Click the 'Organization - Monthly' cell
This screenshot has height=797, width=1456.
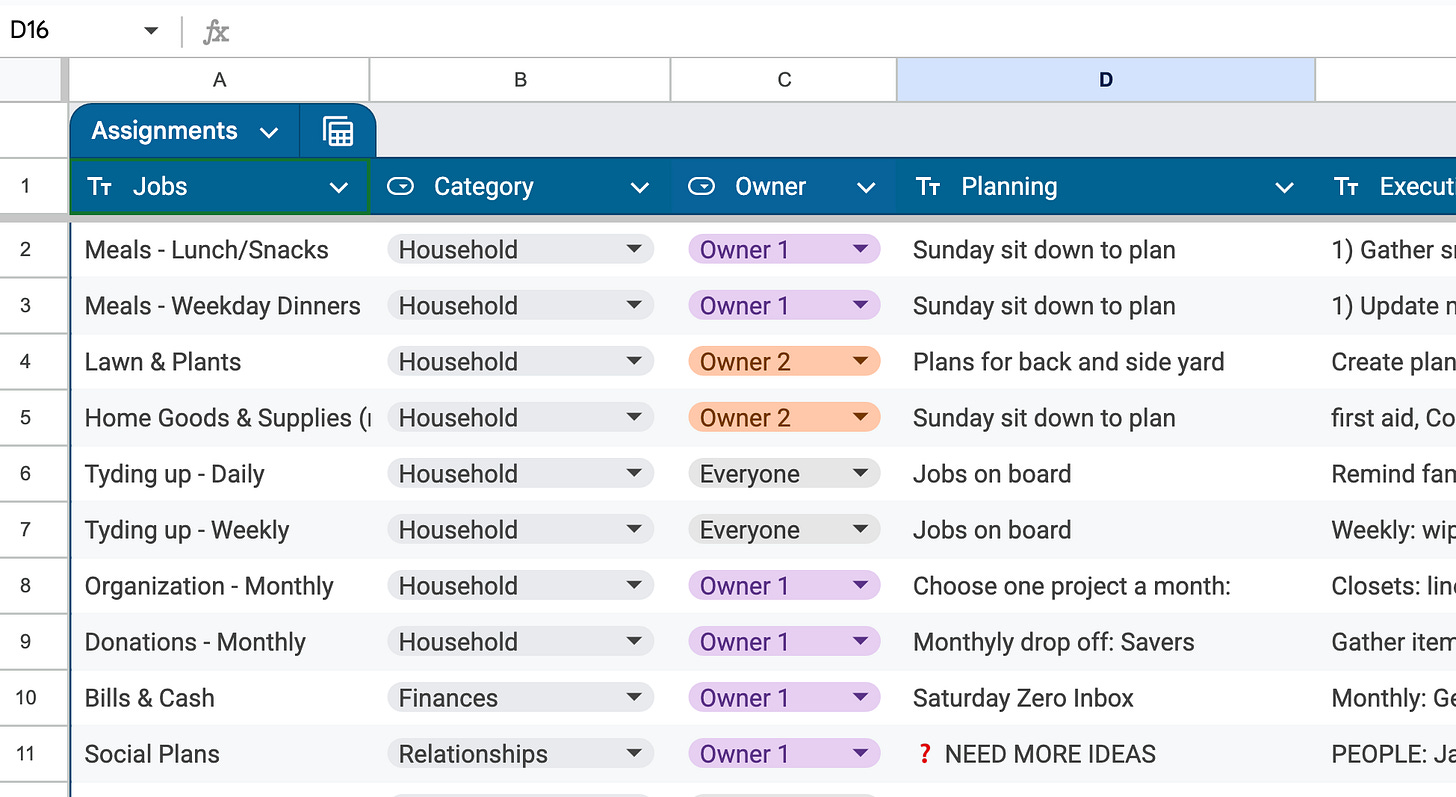222,586
